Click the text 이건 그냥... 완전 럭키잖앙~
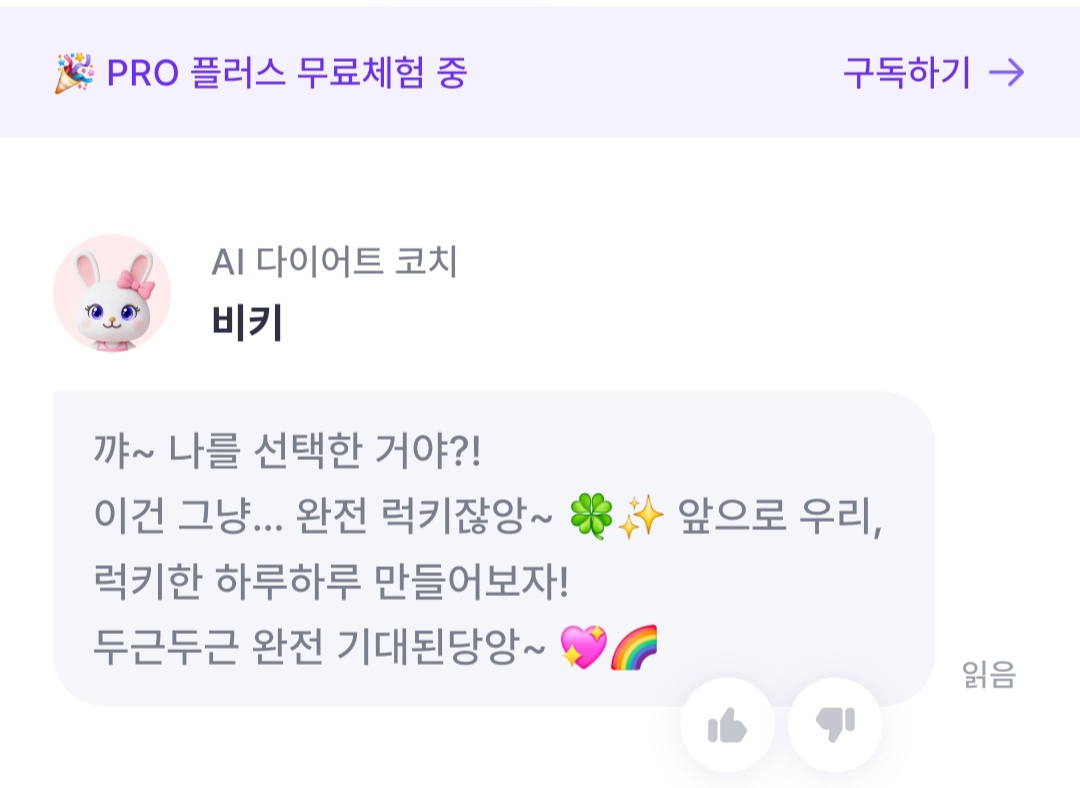The image size is (1080, 788). 322,518
